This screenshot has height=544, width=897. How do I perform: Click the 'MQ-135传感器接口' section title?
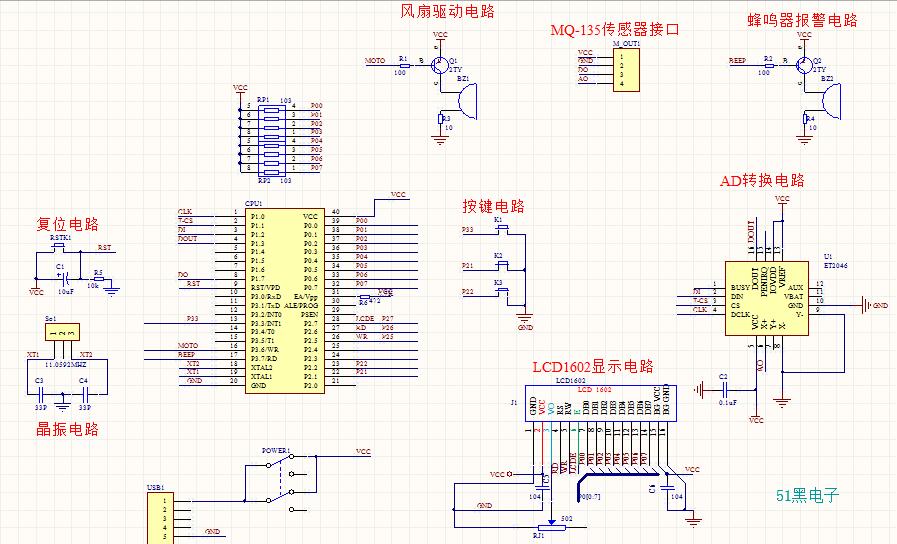point(615,30)
